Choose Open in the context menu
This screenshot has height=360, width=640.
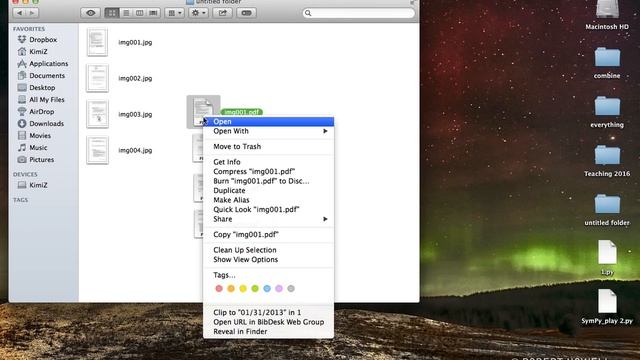tap(268, 122)
